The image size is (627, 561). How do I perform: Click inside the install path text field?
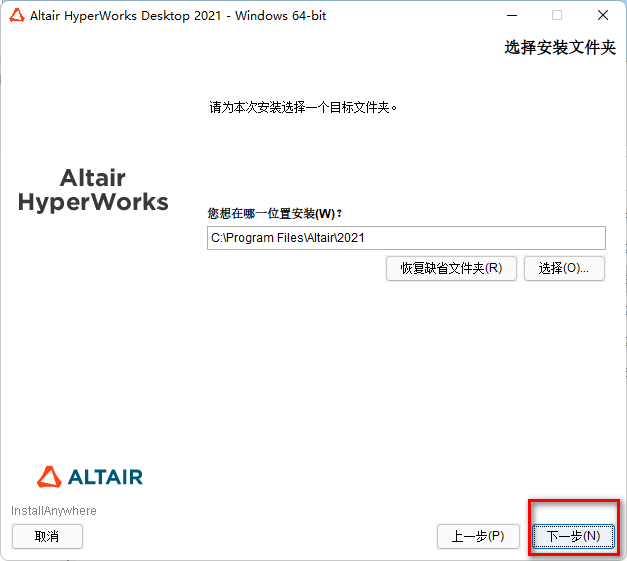click(x=405, y=237)
